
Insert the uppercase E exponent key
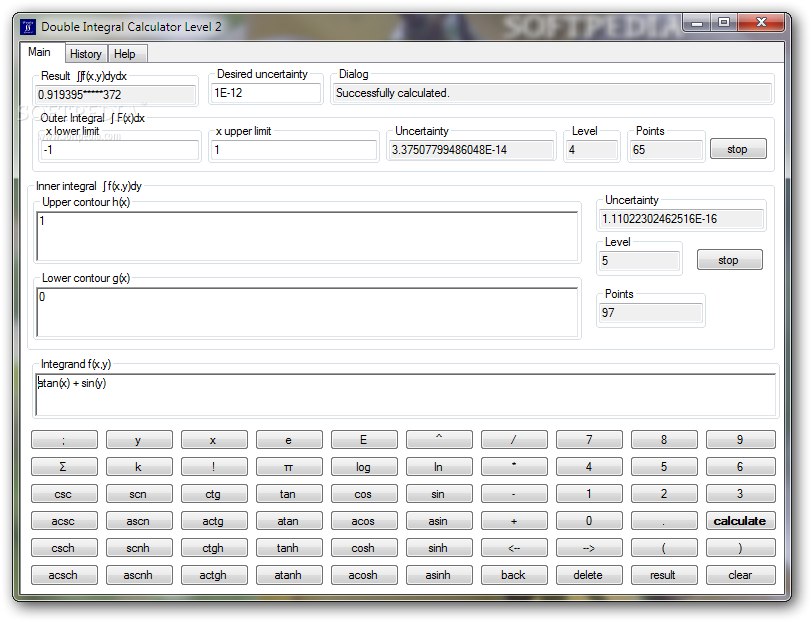tap(364, 440)
